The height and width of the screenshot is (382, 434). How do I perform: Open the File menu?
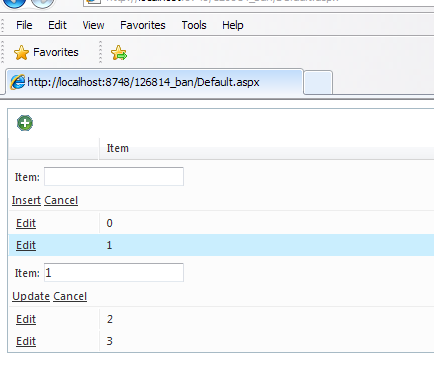click(24, 25)
